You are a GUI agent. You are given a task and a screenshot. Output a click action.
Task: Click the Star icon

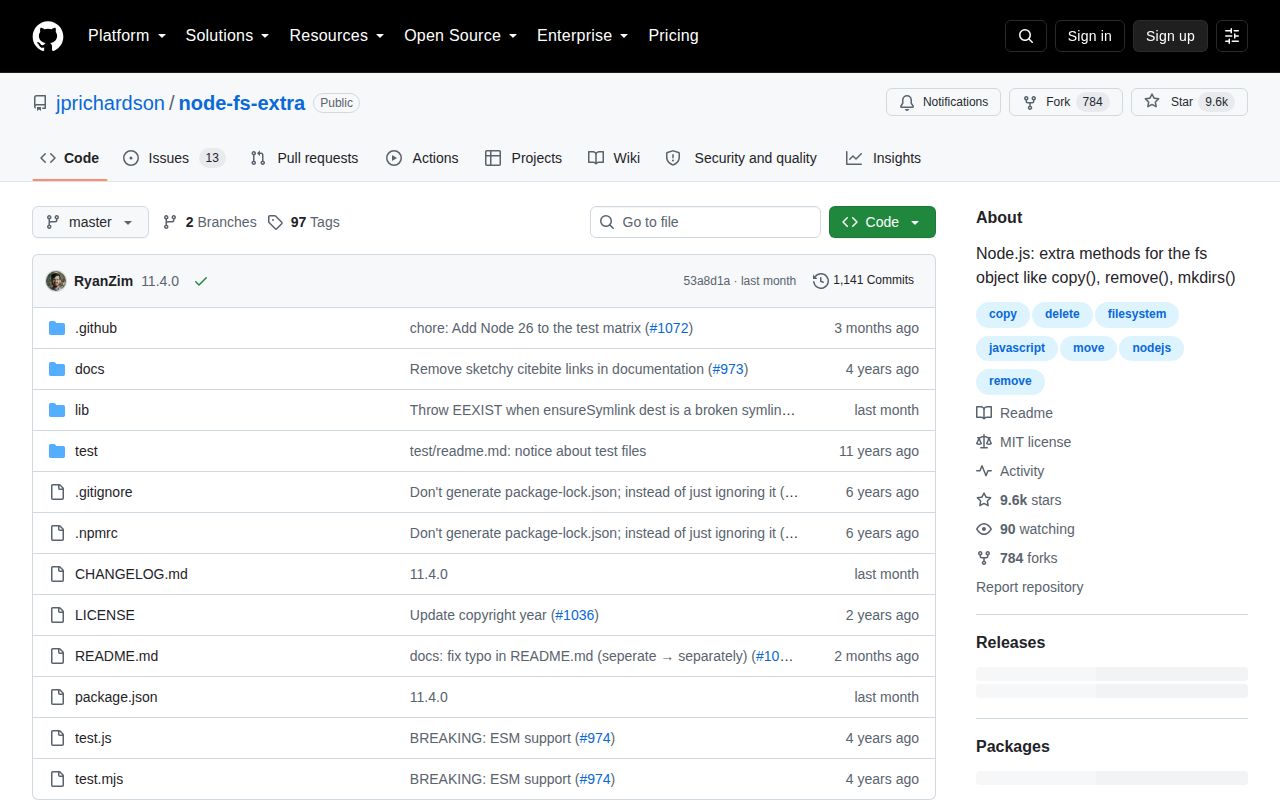click(1152, 102)
